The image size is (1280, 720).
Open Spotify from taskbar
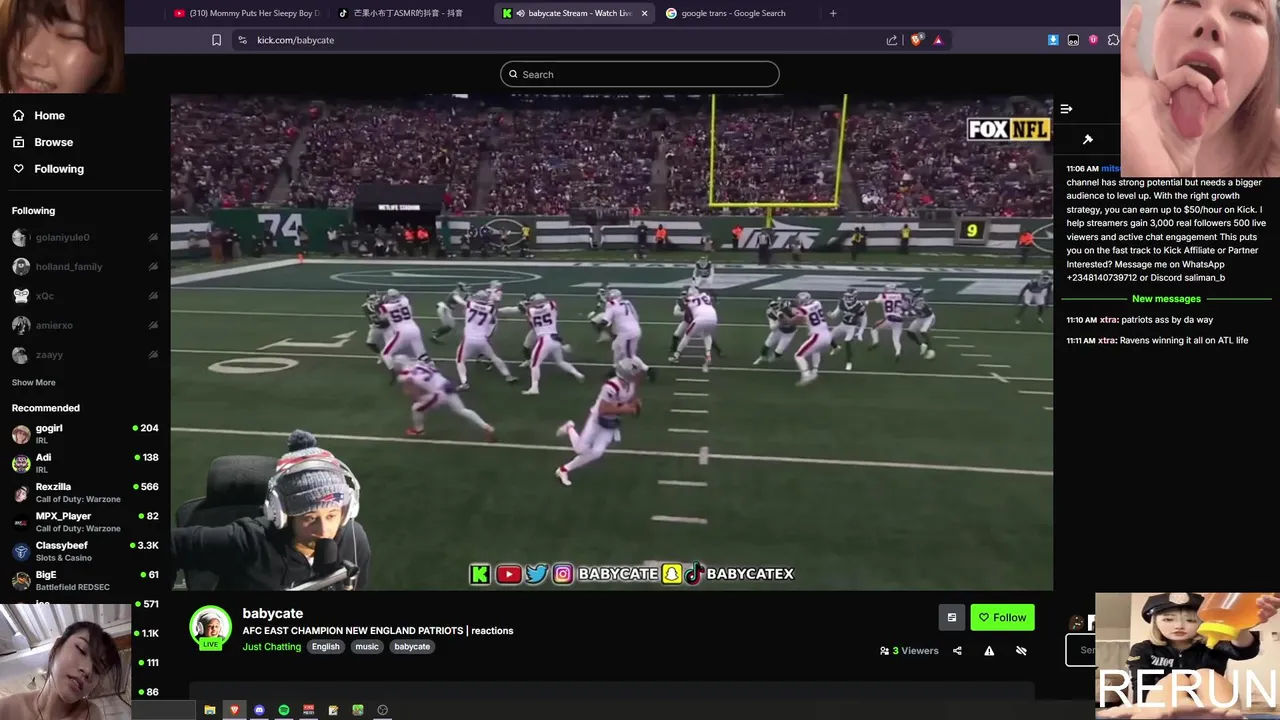(284, 710)
